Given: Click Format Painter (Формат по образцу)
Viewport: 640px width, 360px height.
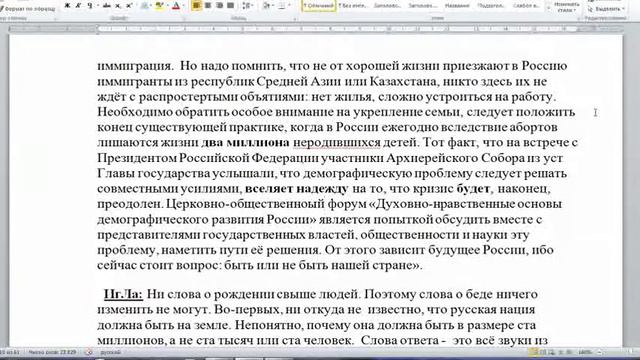Looking at the screenshot, I should [28, 9].
